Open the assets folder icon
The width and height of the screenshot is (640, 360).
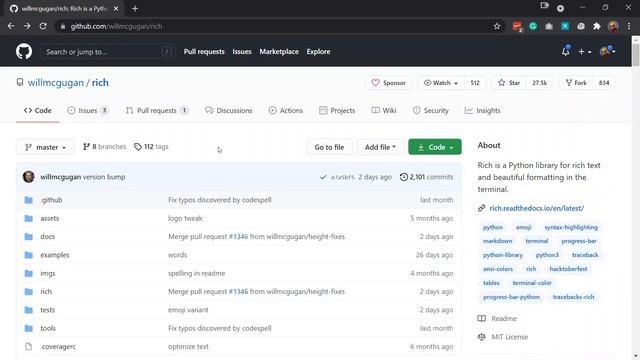point(29,218)
